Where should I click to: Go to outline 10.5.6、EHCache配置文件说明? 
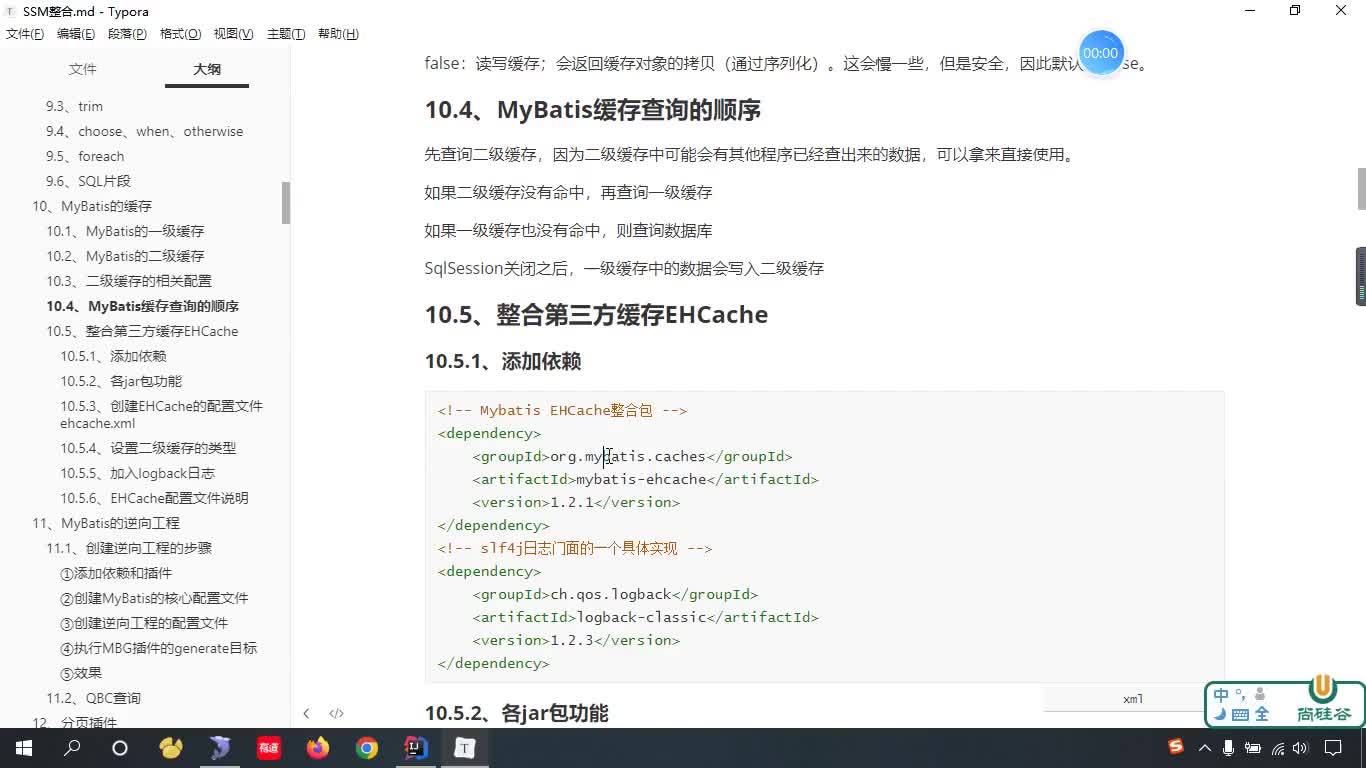click(154, 498)
